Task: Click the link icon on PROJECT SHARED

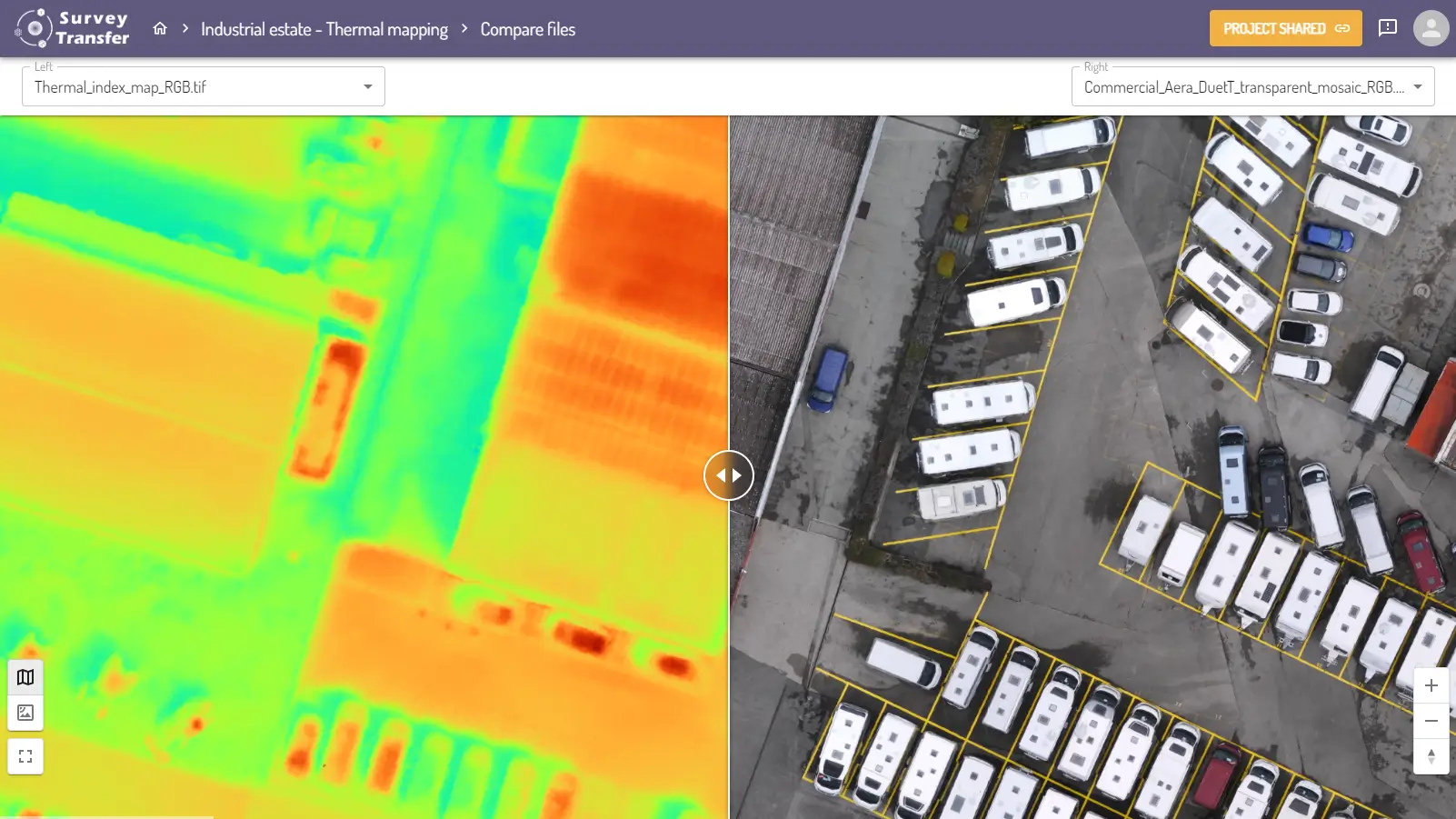Action: click(1344, 28)
